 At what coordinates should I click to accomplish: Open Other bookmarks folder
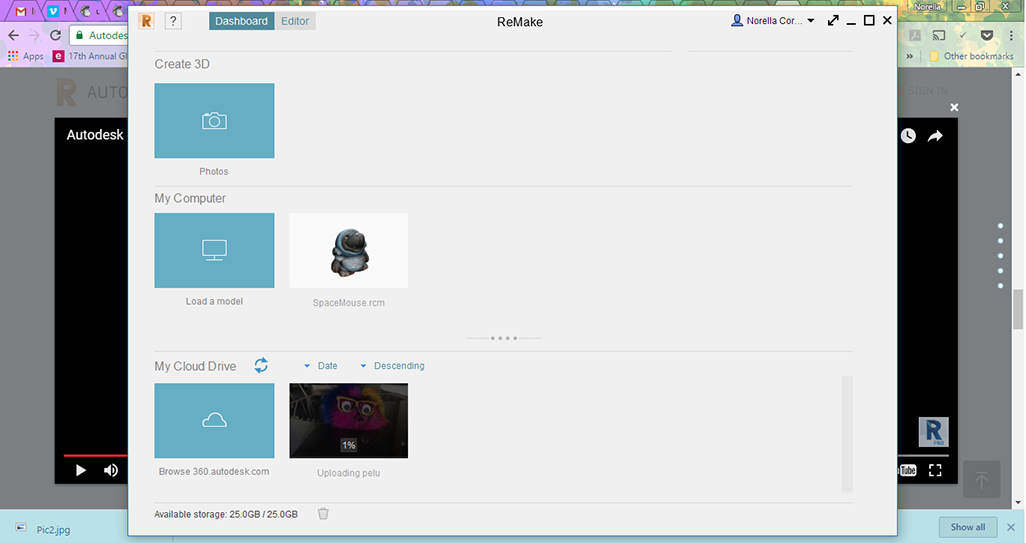coord(971,56)
